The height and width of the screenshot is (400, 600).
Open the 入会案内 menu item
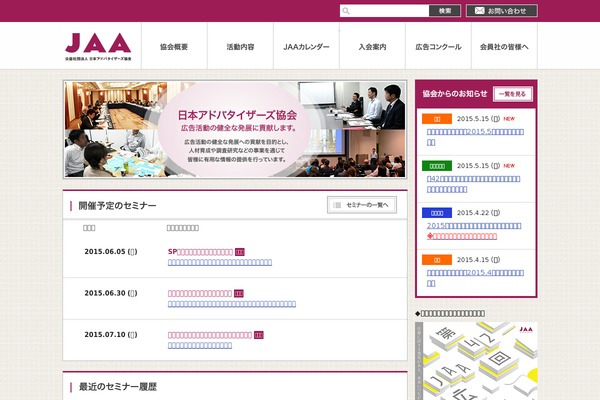pos(372,47)
